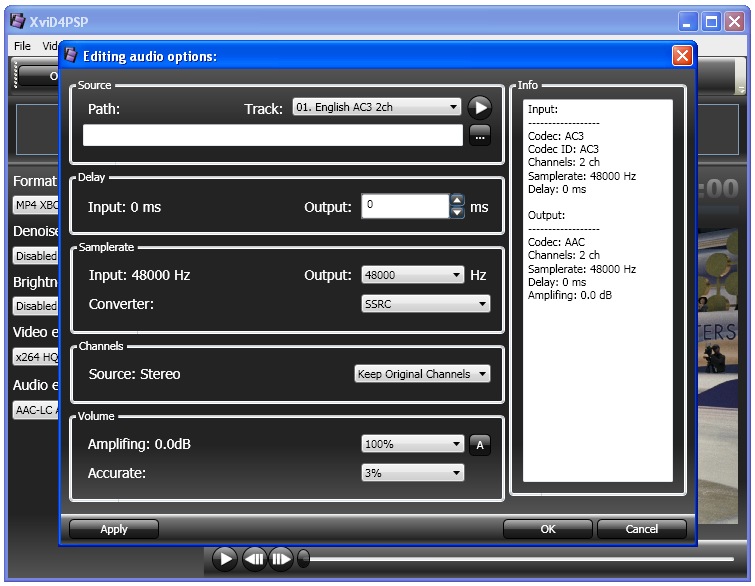Click the Apply button
The height and width of the screenshot is (586, 755).
[x=114, y=529]
